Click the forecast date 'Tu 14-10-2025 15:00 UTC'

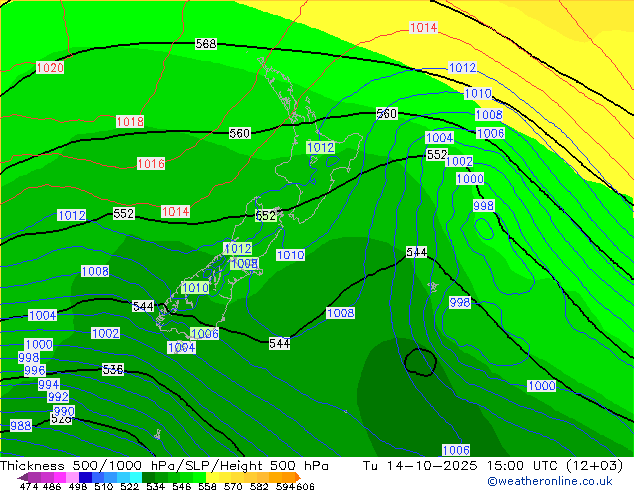(x=460, y=466)
